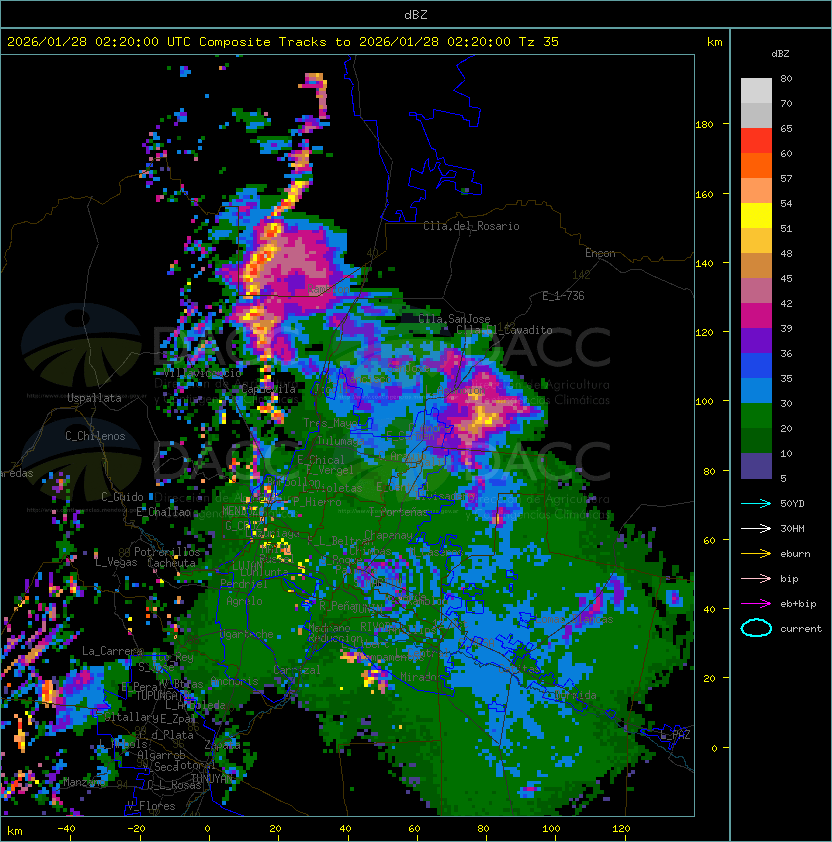The image size is (832, 842).
Task: Click the 'E_Chical' place label
Action: 321,460
